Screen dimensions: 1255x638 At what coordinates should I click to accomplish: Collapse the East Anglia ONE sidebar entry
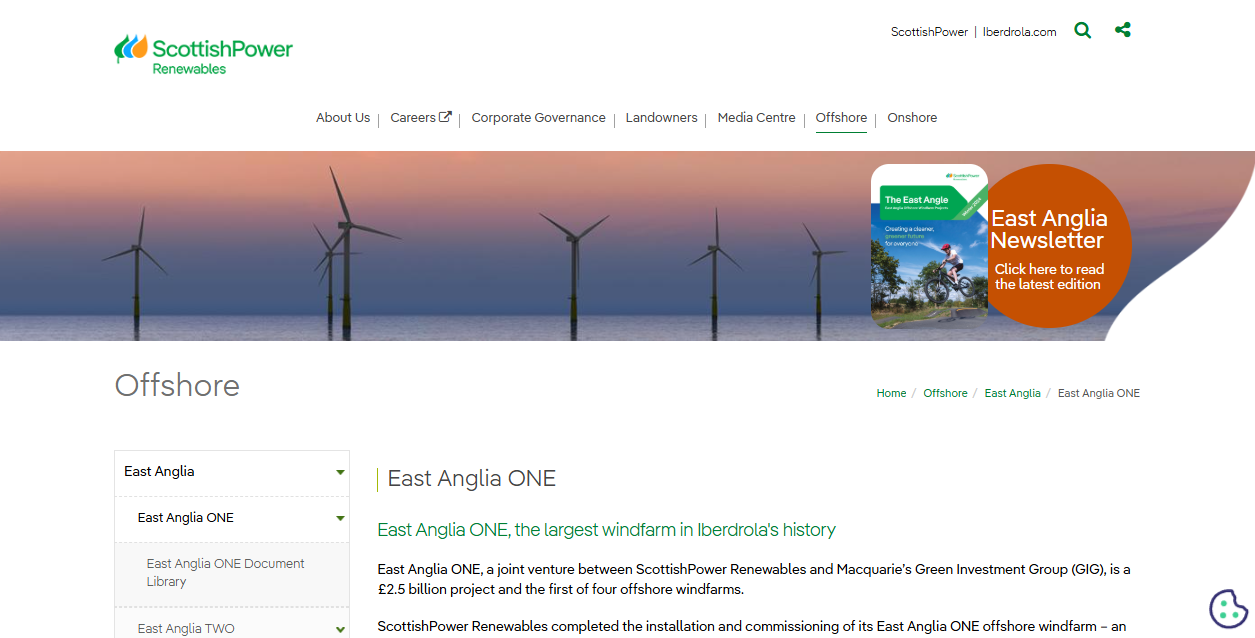click(x=340, y=519)
